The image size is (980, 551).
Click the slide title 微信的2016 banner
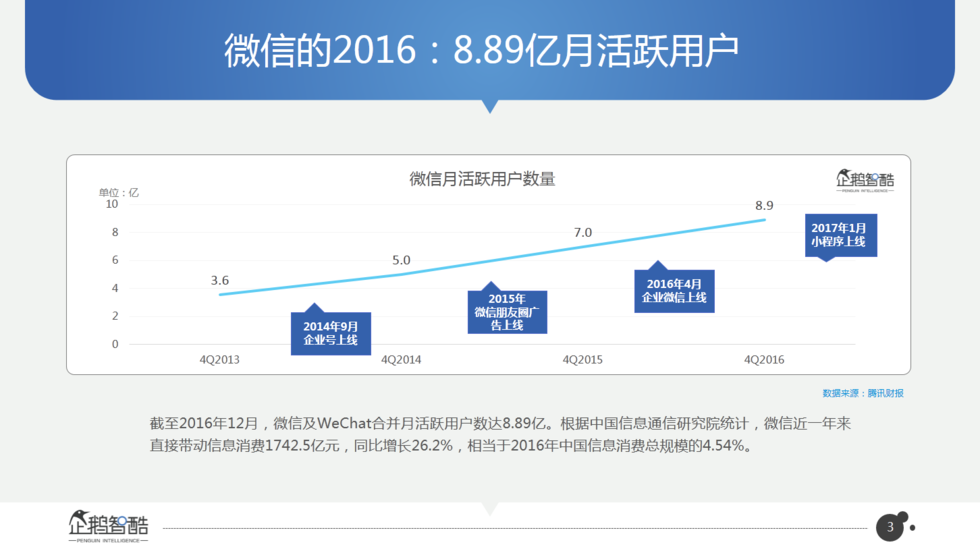489,52
